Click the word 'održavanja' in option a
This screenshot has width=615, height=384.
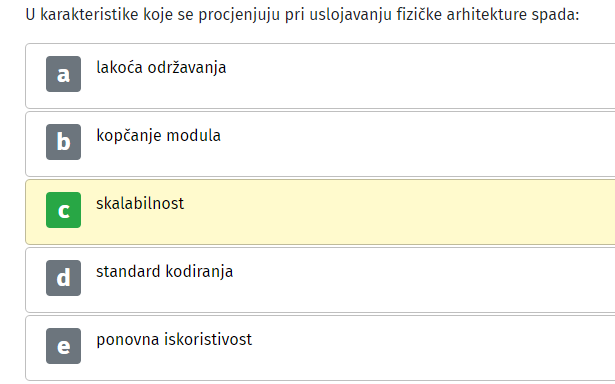(187, 68)
